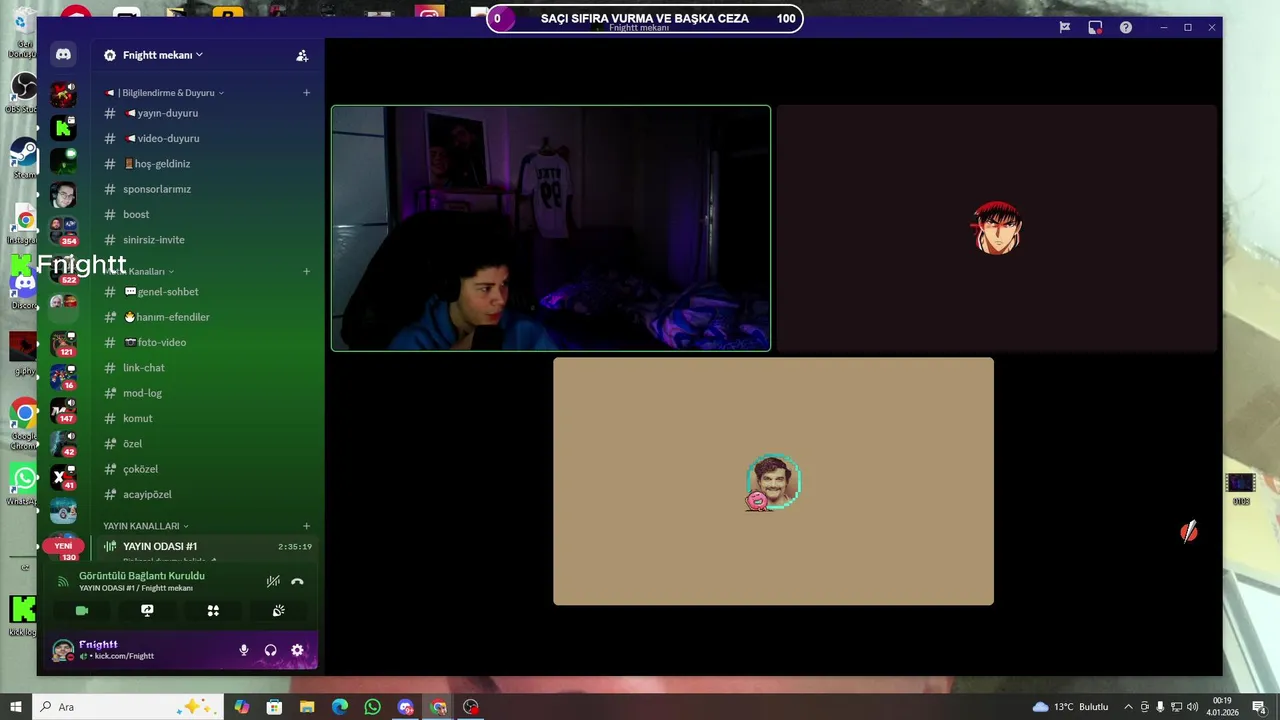Image resolution: width=1280 pixels, height=720 pixels.
Task: Toggle camera in the voice panel
Action: pyautogui.click(x=82, y=610)
